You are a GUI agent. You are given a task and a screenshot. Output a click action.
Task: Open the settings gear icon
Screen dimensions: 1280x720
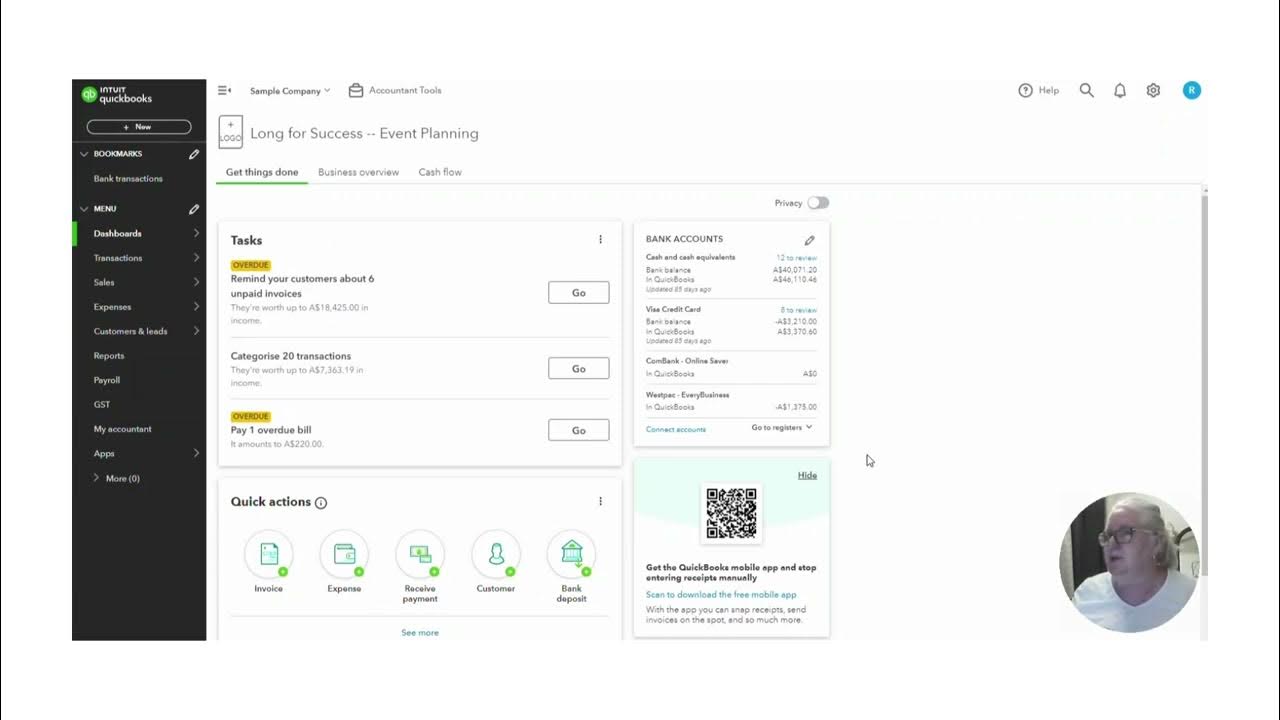(1153, 90)
